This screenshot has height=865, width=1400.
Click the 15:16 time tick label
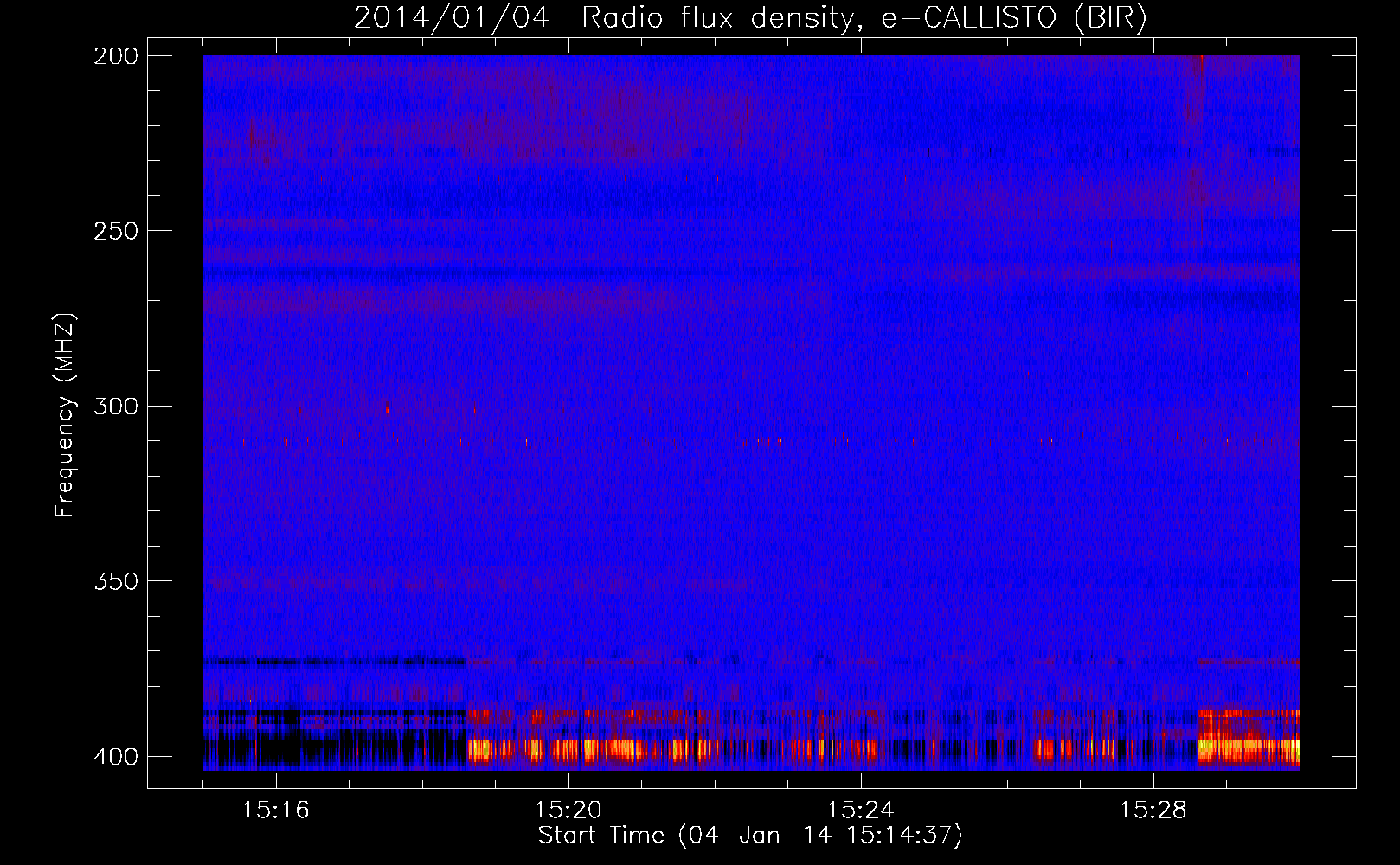click(x=276, y=811)
